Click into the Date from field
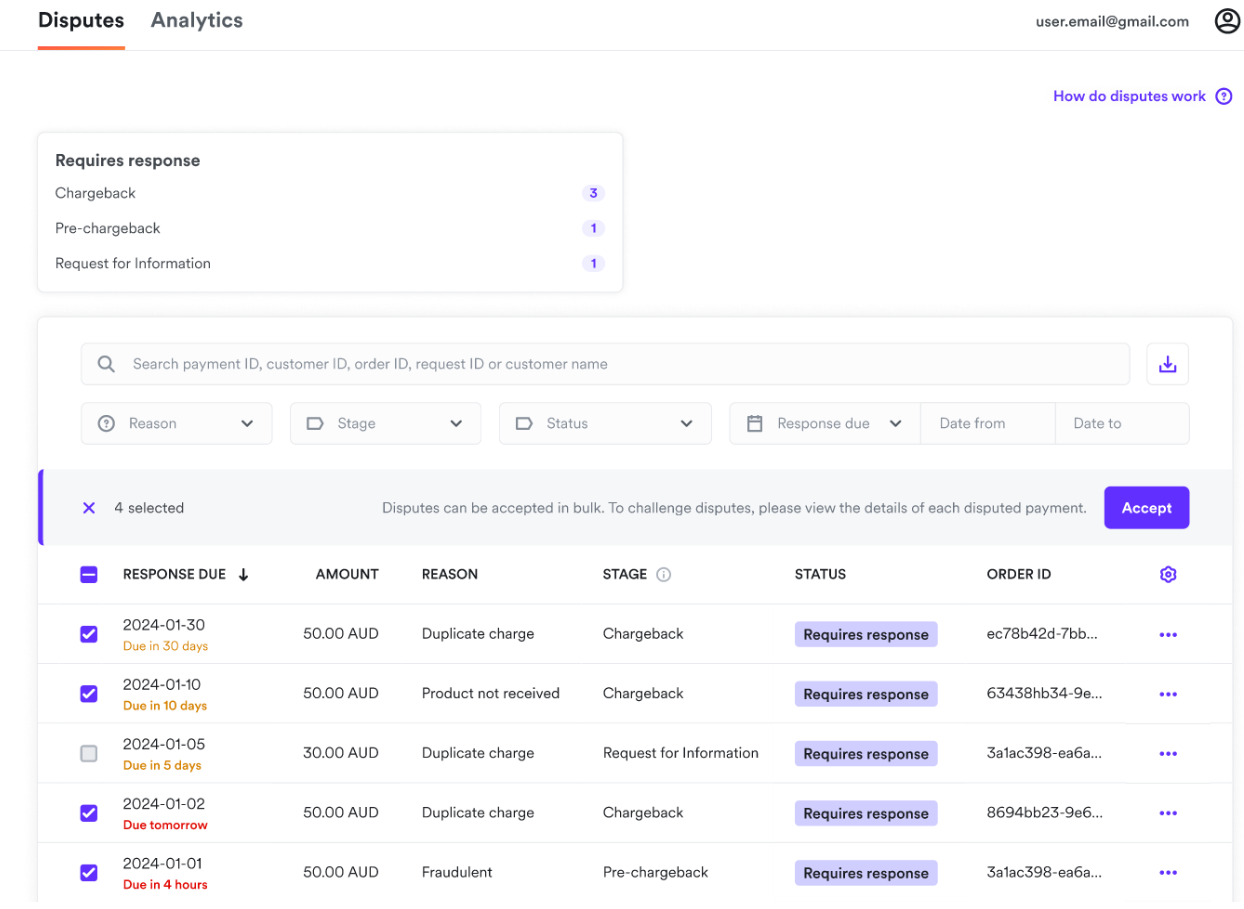This screenshot has width=1244, height=909. coord(987,423)
